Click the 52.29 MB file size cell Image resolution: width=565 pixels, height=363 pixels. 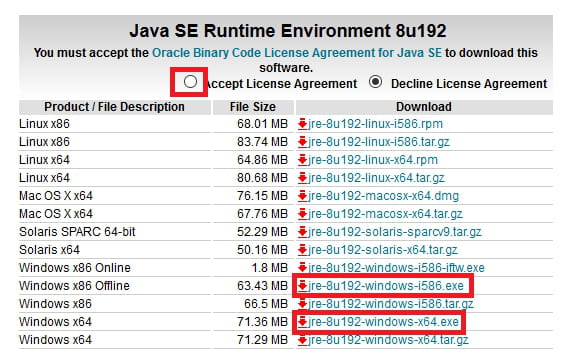[262, 232]
